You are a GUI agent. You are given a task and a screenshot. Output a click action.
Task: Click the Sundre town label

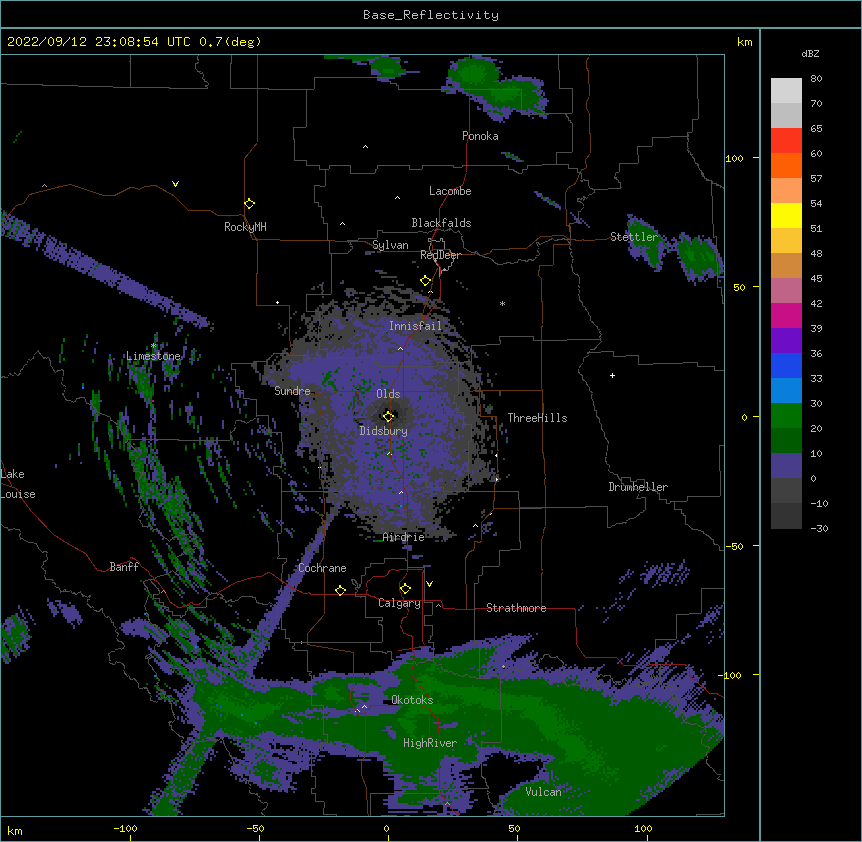[x=292, y=391]
